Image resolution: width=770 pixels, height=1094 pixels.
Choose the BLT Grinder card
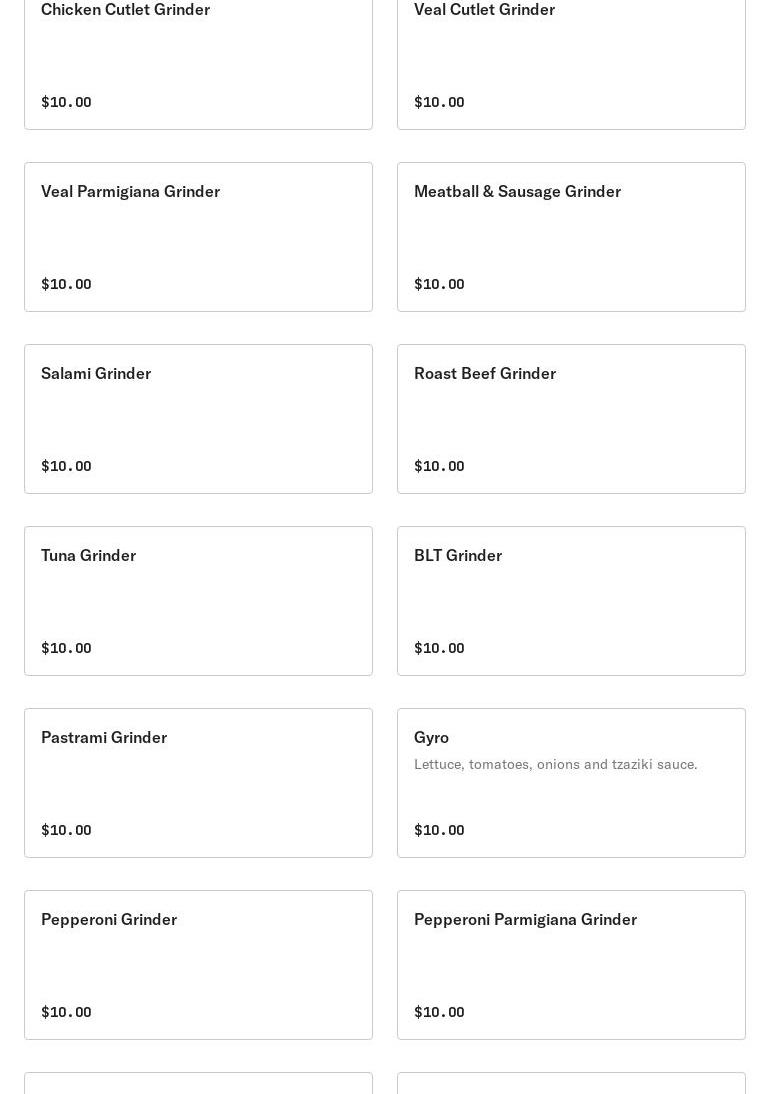[x=571, y=600]
